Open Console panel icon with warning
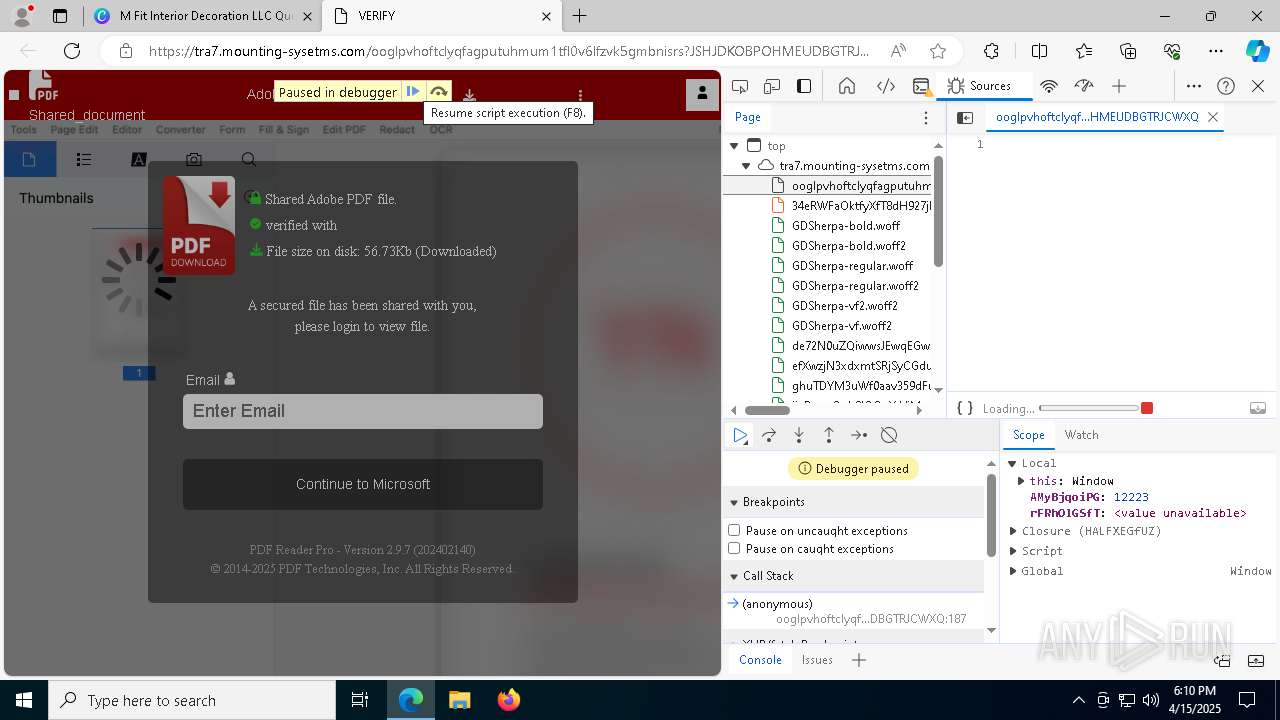Viewport: 1280px width, 720px height. pos(921,86)
